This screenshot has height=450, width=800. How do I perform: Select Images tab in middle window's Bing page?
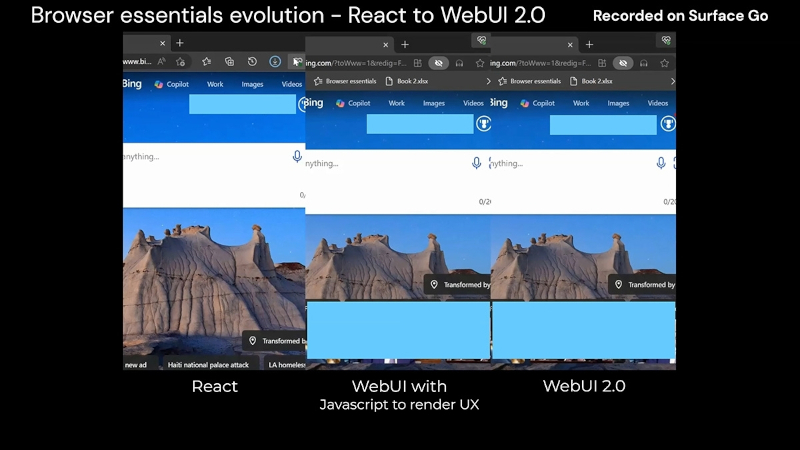(434, 103)
